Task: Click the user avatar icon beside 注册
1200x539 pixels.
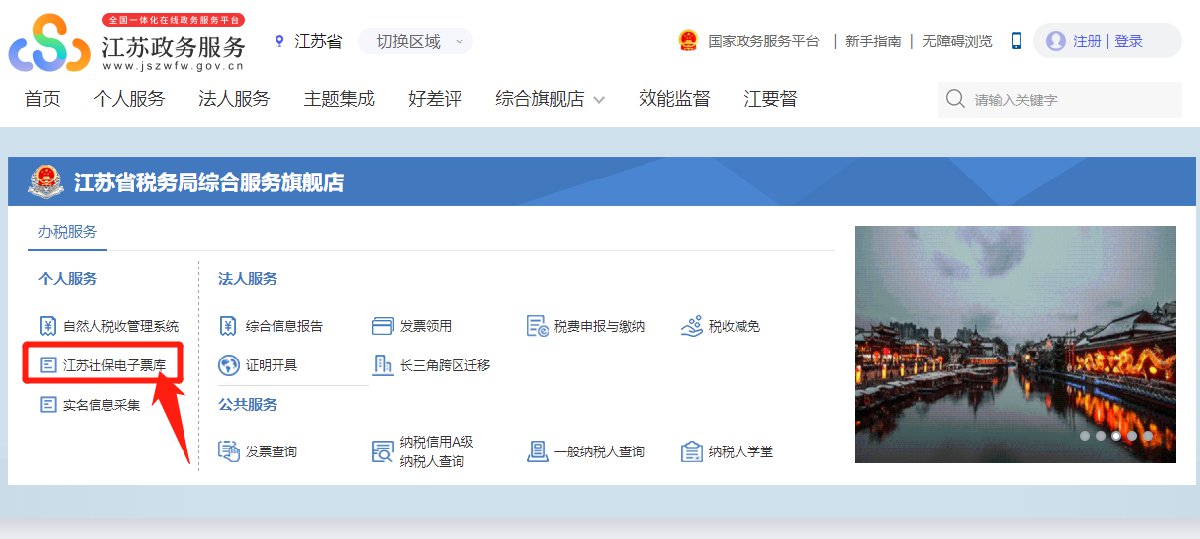Action: tap(1055, 41)
